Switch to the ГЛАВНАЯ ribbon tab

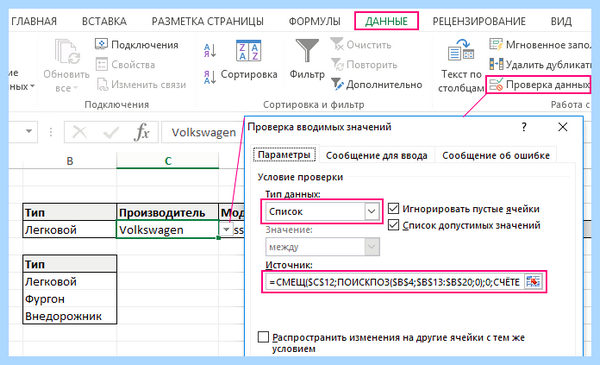pyautogui.click(x=34, y=21)
